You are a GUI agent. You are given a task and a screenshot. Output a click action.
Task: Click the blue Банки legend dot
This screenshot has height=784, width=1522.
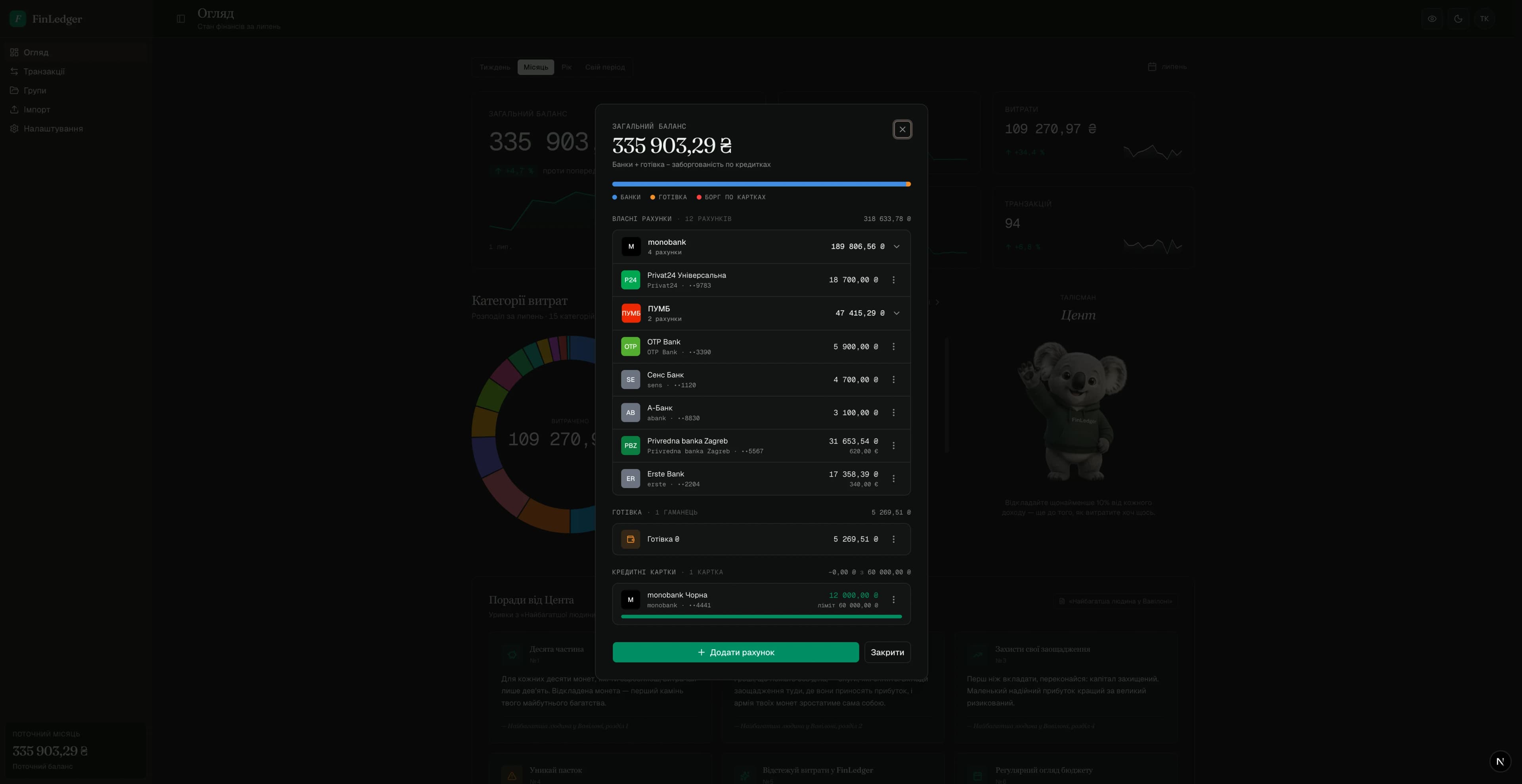click(614, 197)
